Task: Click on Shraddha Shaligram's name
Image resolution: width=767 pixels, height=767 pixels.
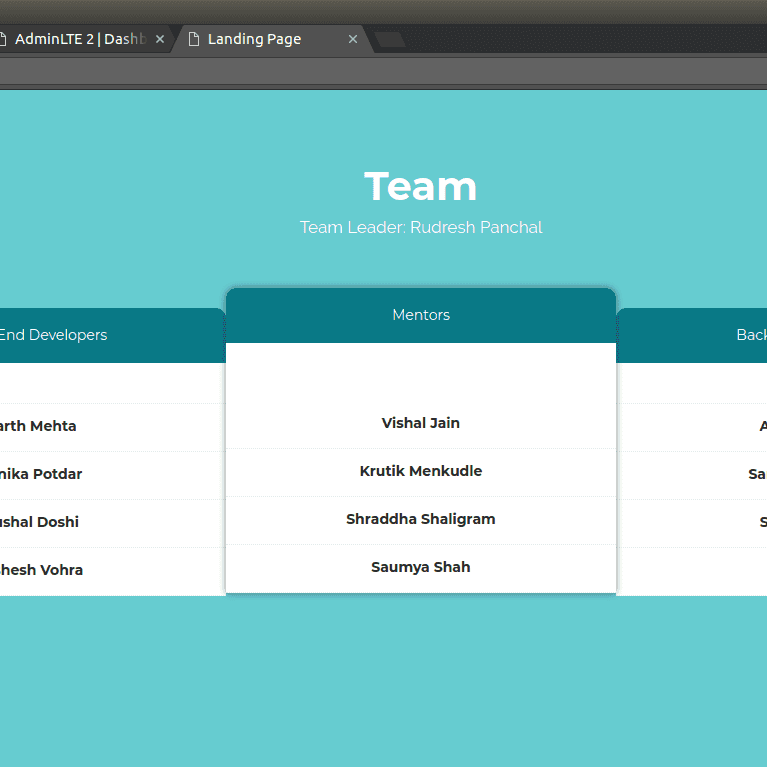Action: click(421, 519)
